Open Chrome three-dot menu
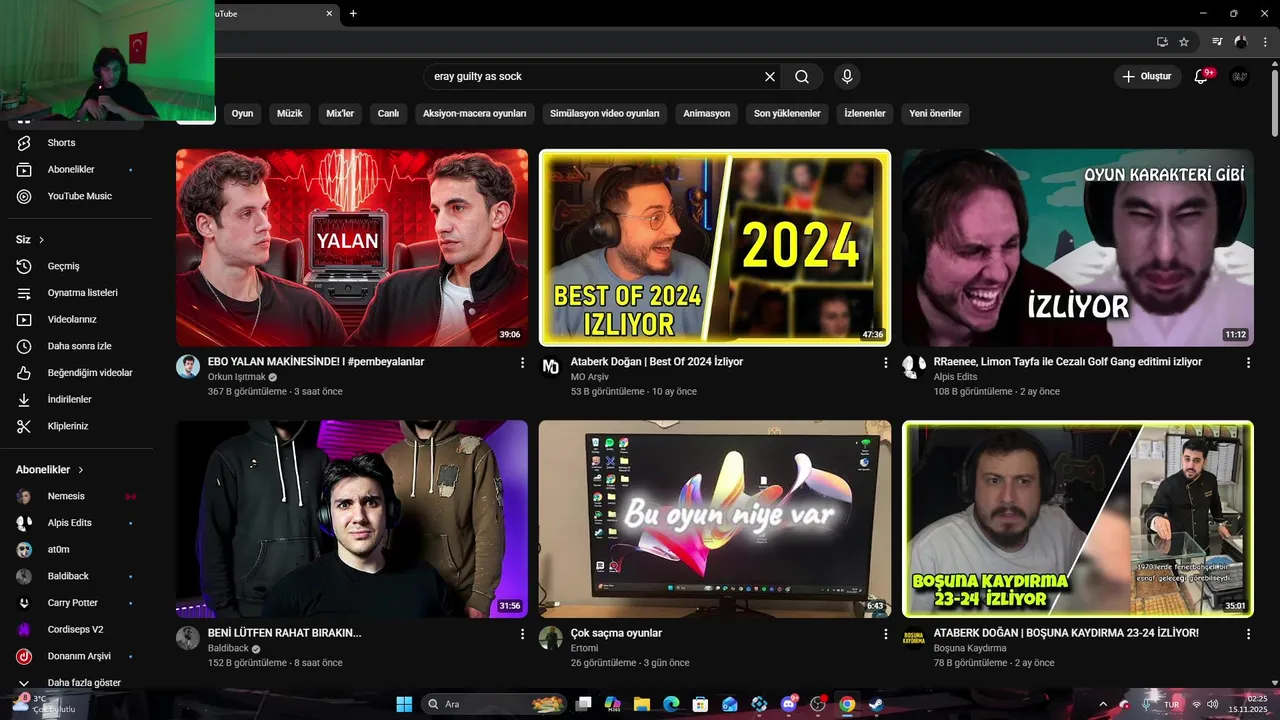This screenshot has width=1280, height=720. click(x=1265, y=42)
